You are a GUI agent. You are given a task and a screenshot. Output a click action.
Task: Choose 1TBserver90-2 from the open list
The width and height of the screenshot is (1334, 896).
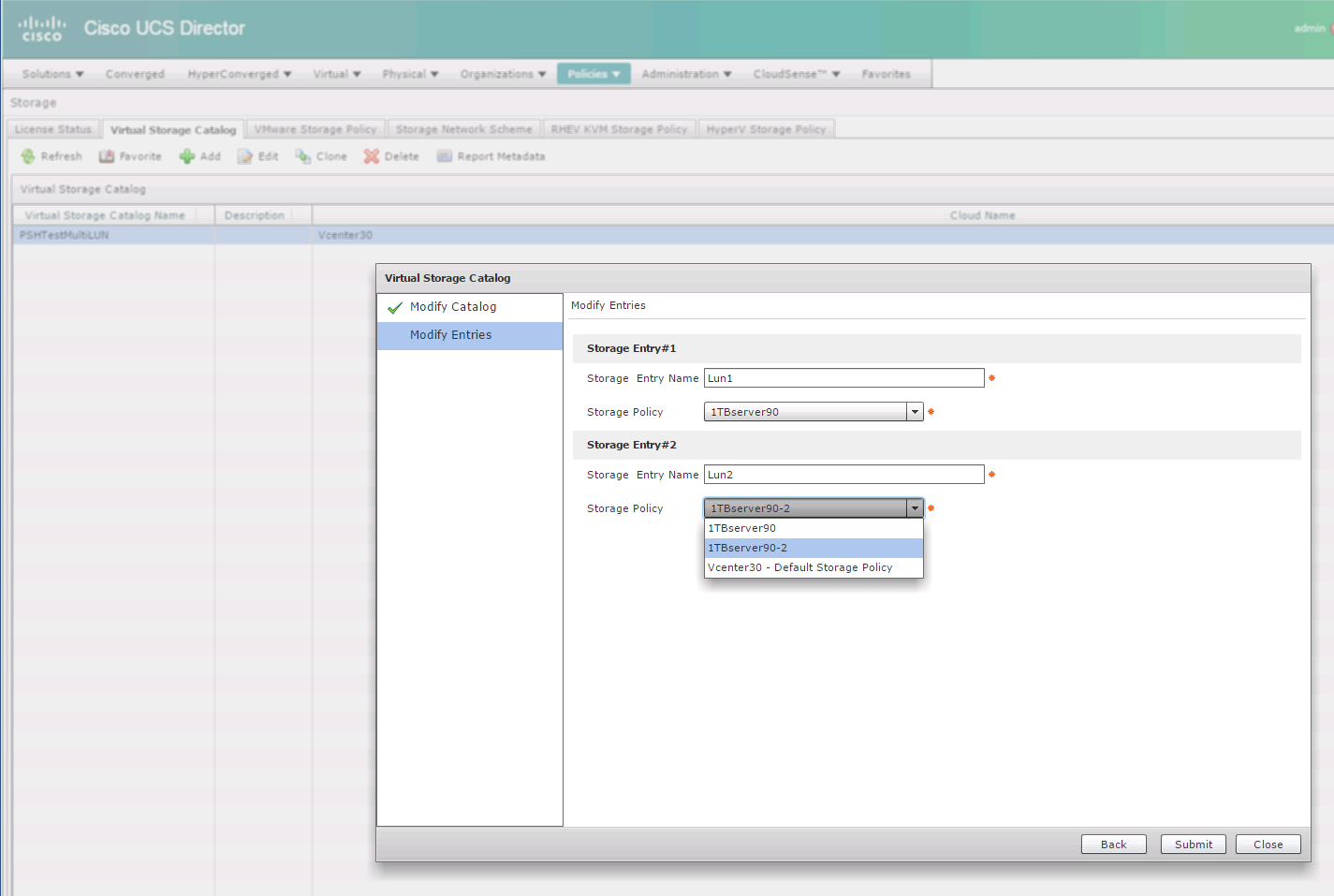point(814,548)
